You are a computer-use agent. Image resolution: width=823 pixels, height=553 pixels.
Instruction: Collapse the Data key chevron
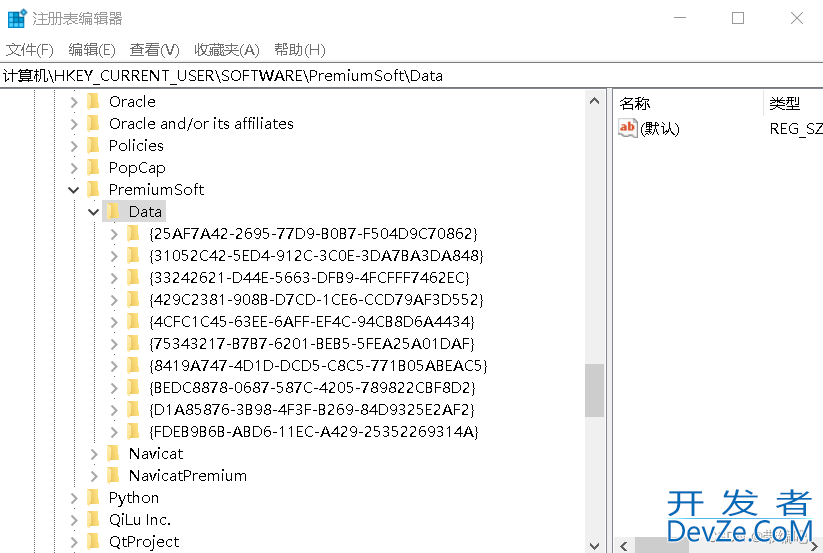coord(94,211)
